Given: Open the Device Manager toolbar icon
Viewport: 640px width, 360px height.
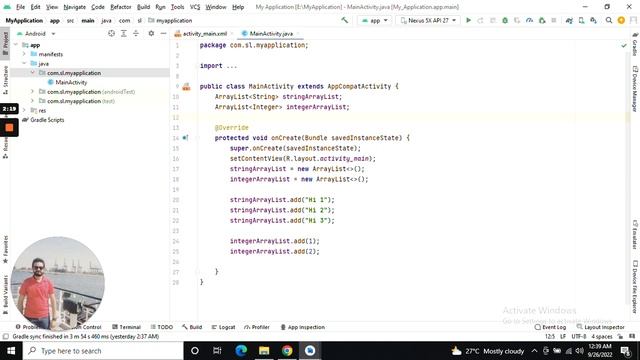Looking at the screenshot, I should click(x=581, y=20).
